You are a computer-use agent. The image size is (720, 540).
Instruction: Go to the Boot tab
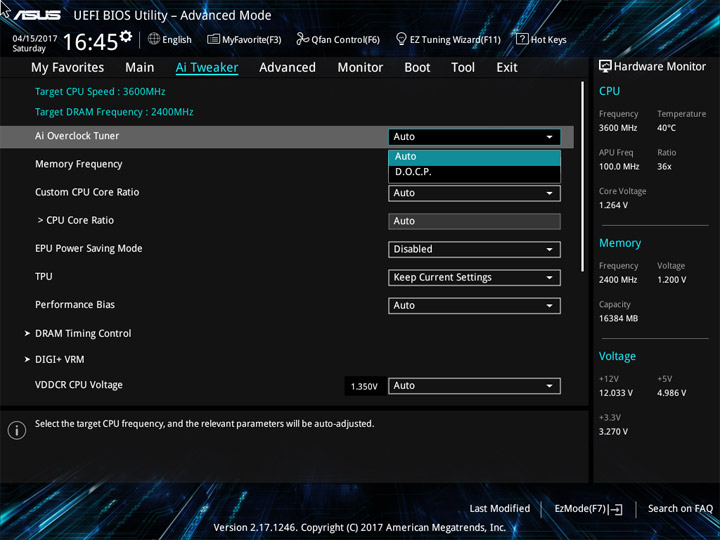(417, 68)
